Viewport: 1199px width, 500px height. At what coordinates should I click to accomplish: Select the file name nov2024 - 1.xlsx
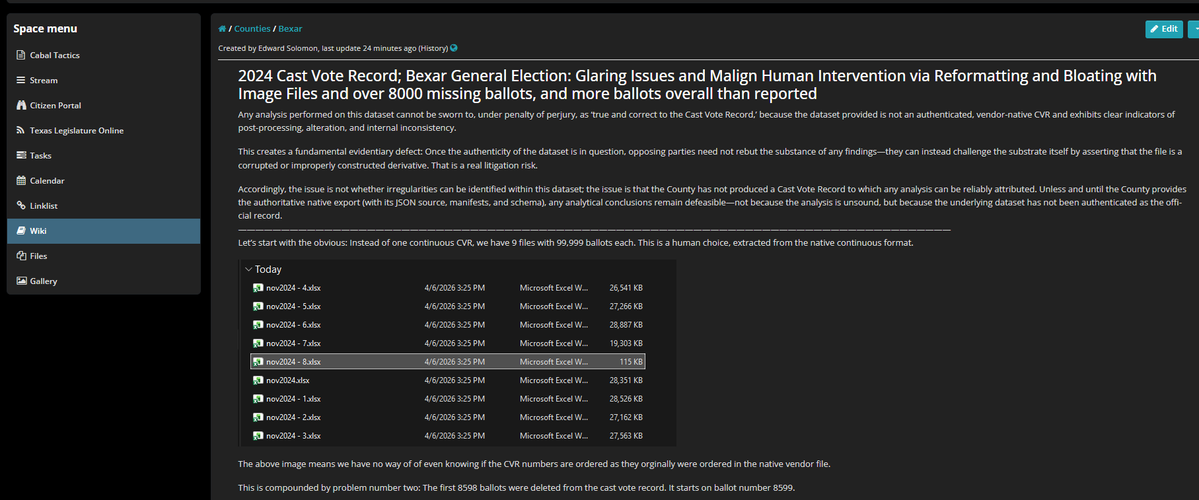click(x=294, y=399)
